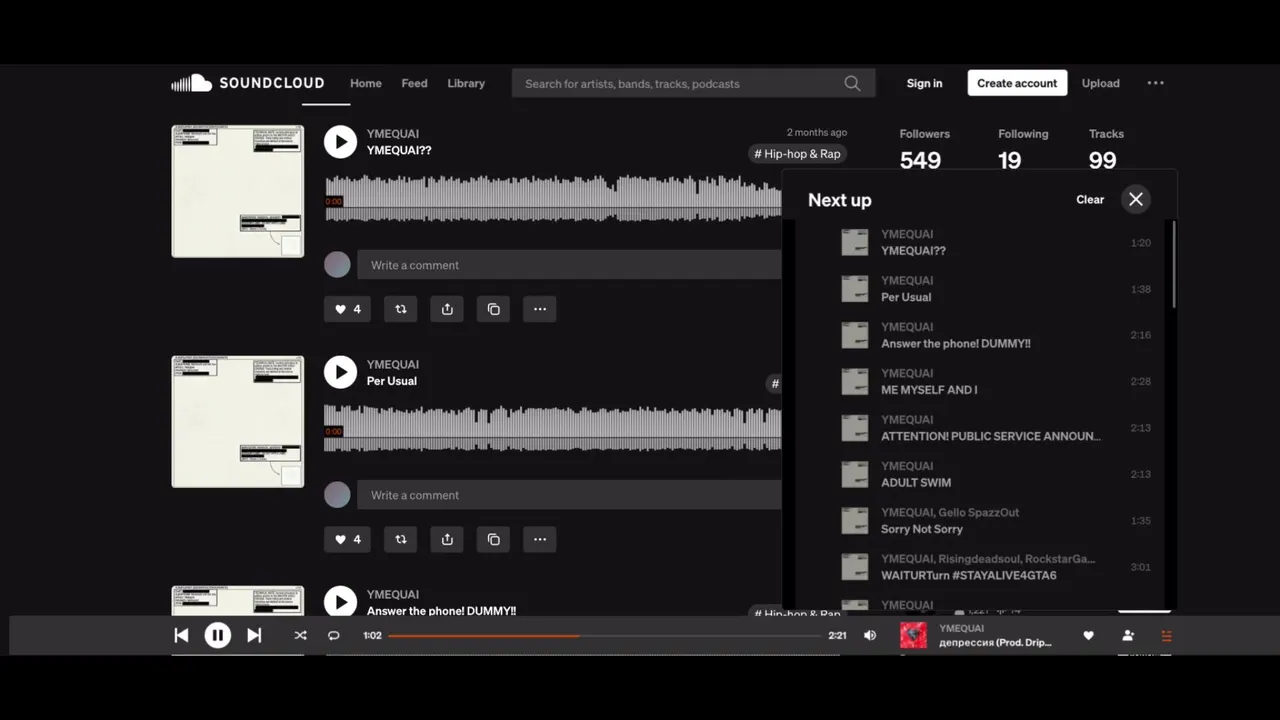Image resolution: width=1280 pixels, height=720 pixels.
Task: Share the Per Usual track
Action: pyautogui.click(x=447, y=539)
